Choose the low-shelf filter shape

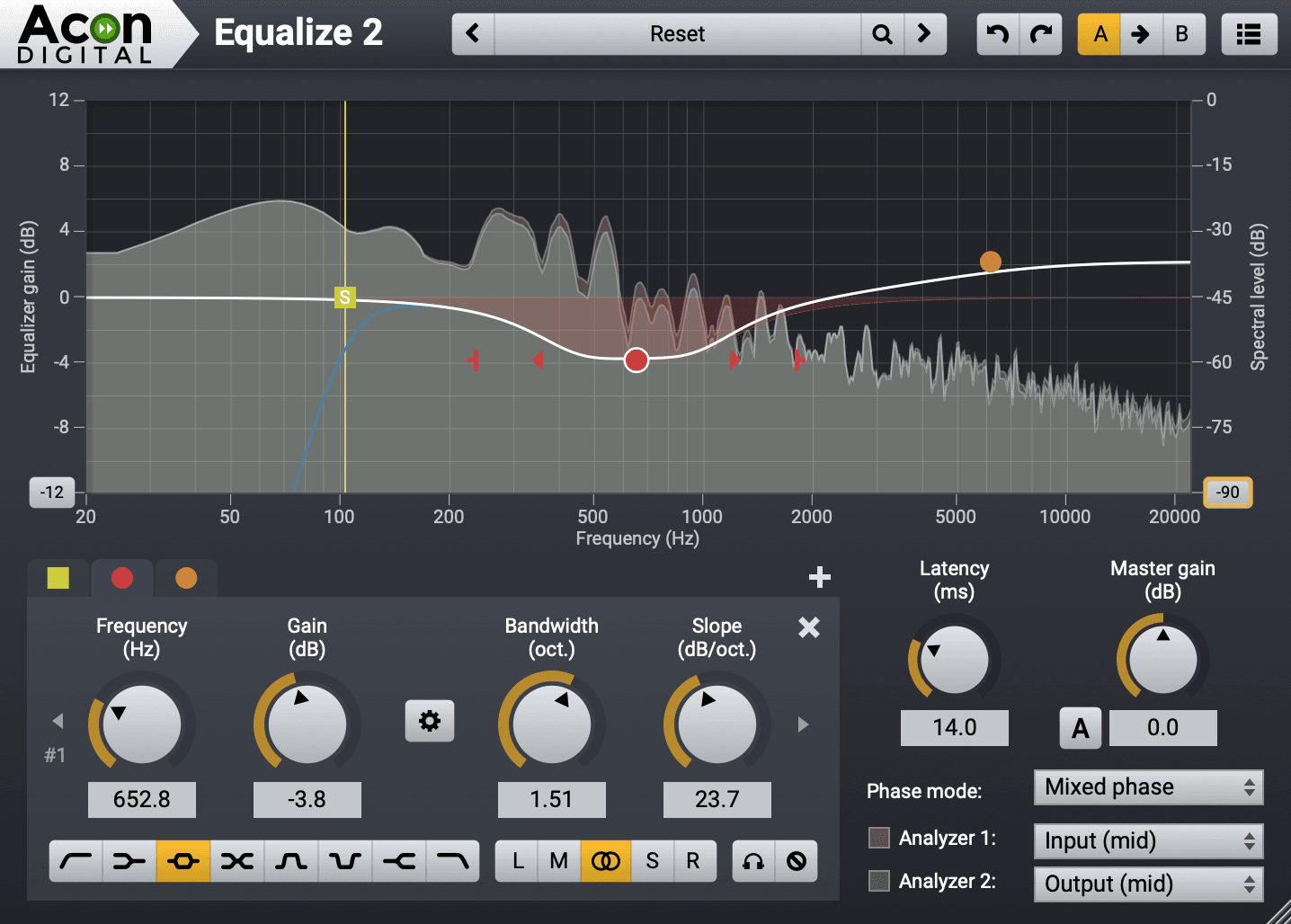click(x=129, y=860)
